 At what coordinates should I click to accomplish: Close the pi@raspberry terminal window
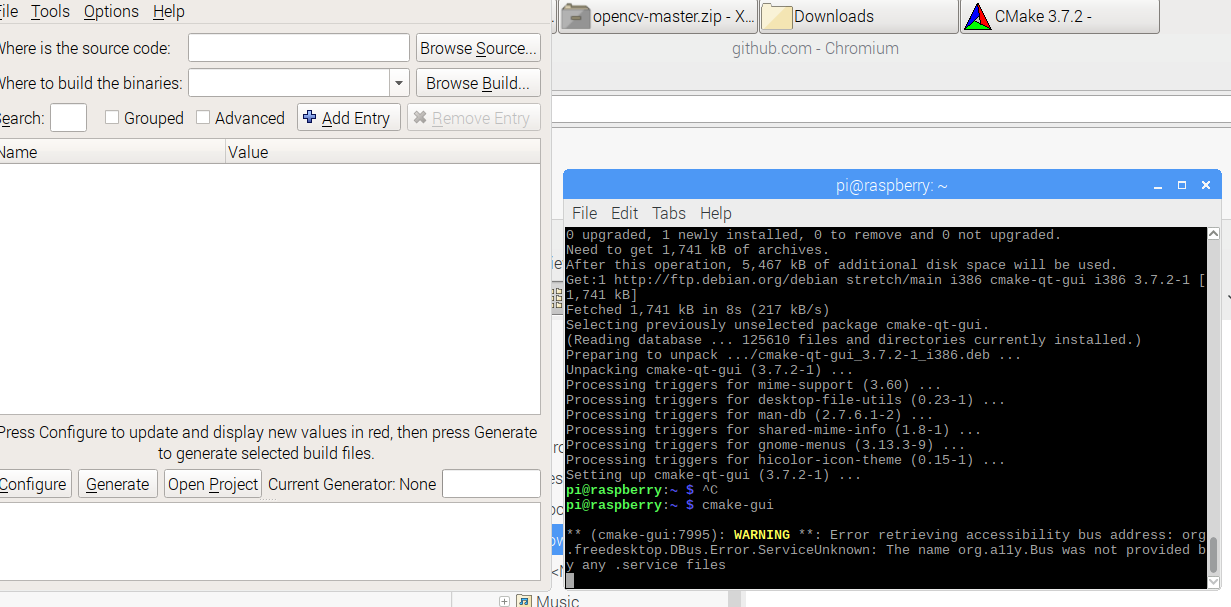pyautogui.click(x=1206, y=185)
